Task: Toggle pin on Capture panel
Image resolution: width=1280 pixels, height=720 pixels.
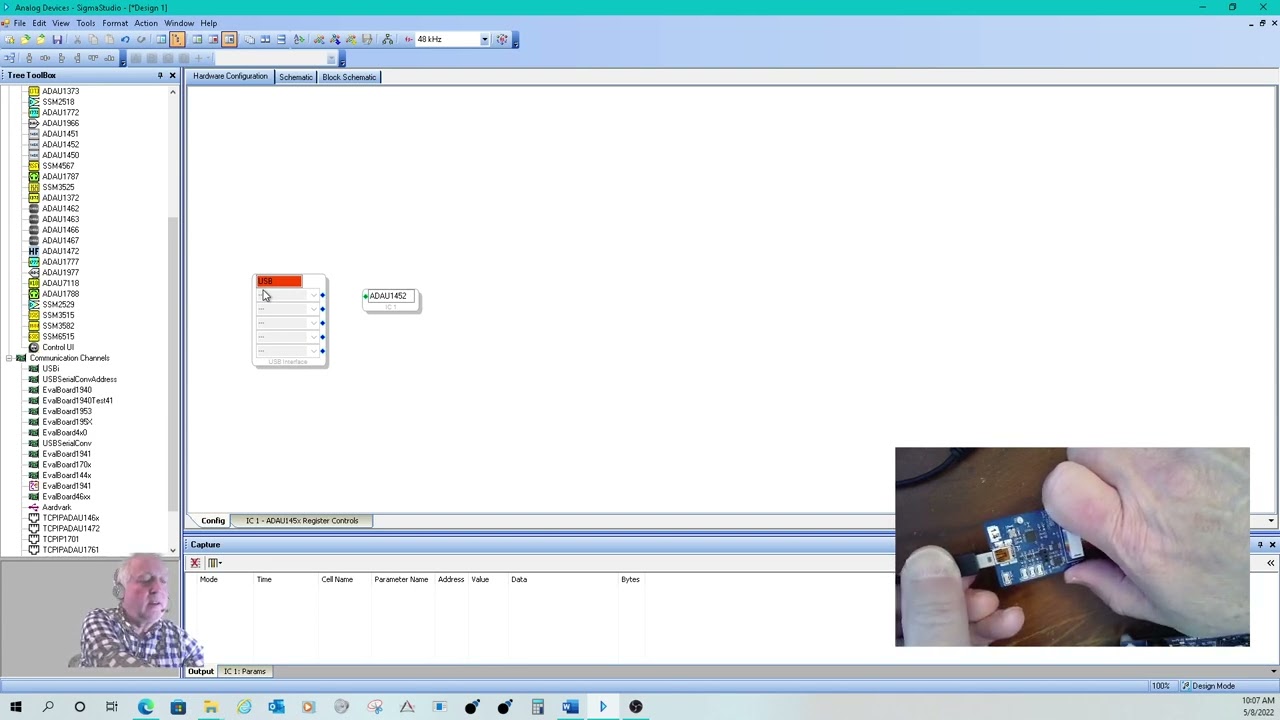Action: click(x=1260, y=545)
